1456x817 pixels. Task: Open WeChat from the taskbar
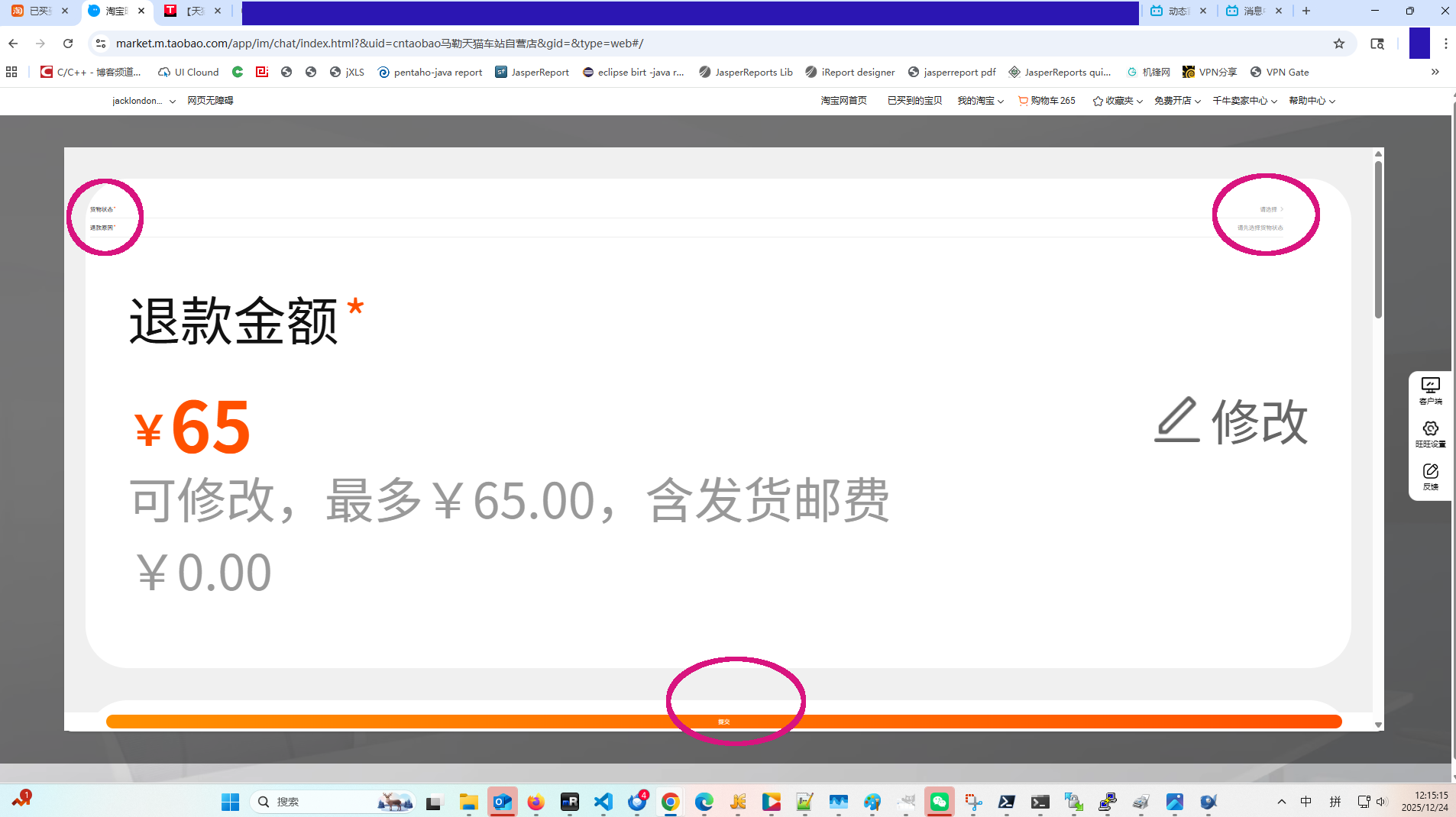(940, 802)
